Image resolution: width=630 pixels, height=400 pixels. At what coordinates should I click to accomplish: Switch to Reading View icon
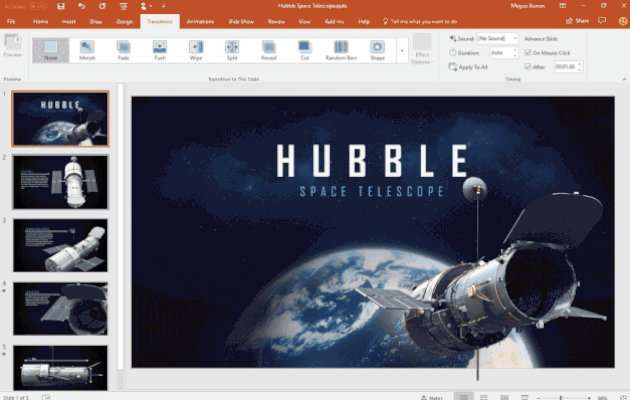coord(504,397)
